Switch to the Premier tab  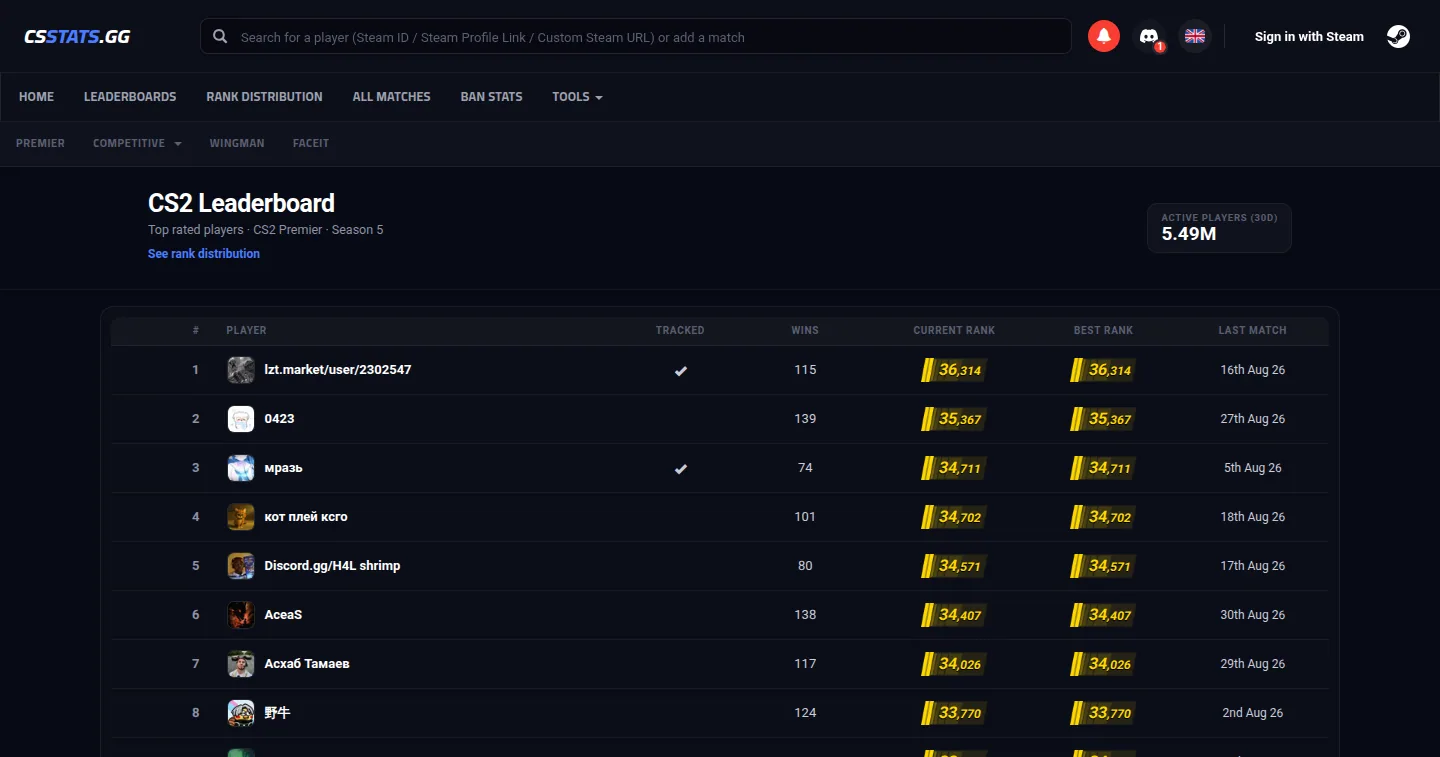[x=40, y=143]
